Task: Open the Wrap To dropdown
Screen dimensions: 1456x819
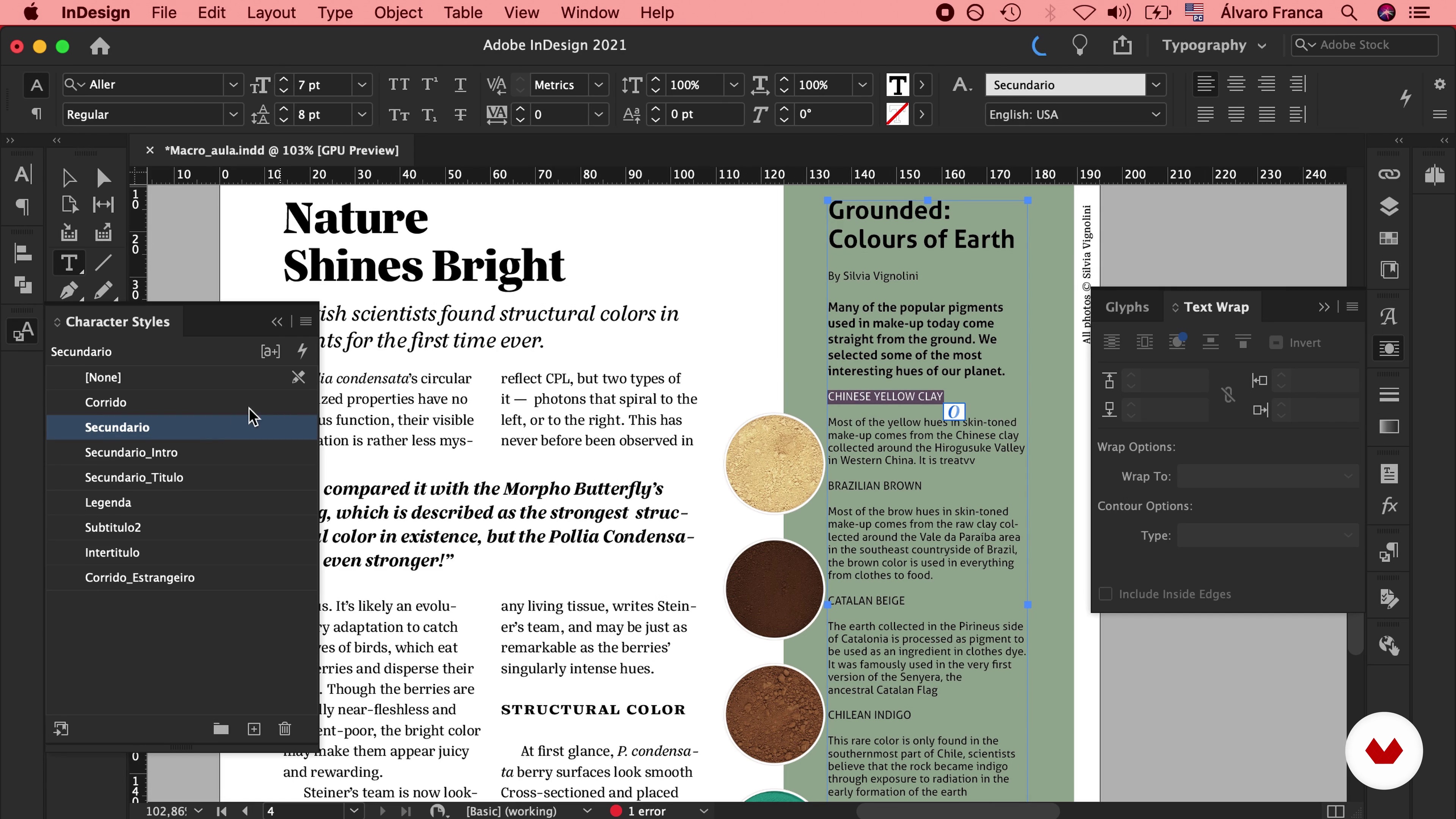Action: pyautogui.click(x=1268, y=477)
